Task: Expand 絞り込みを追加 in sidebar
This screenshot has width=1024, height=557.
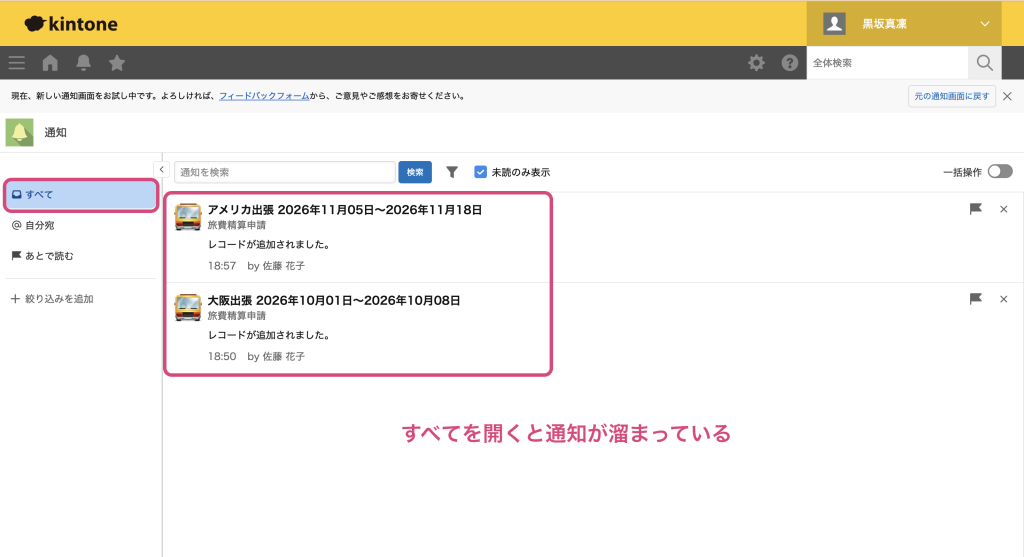Action: (52, 299)
